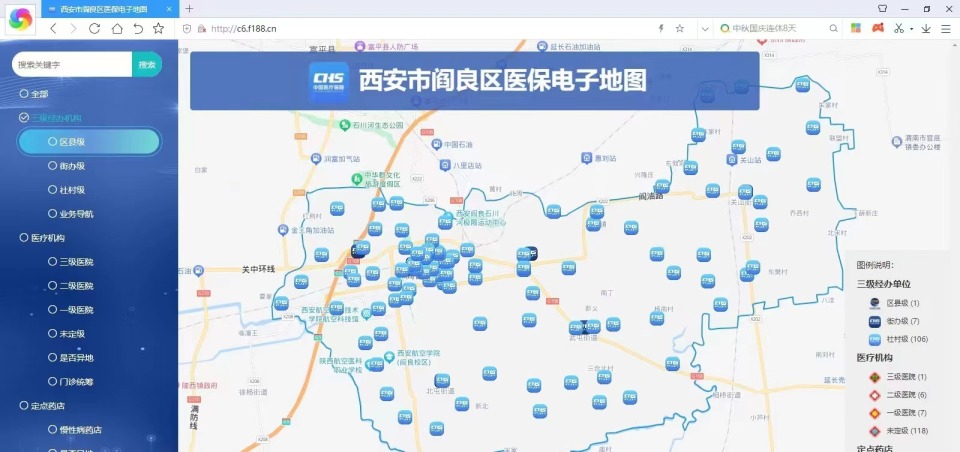Click the 搜索关键字 keyword input field
The image size is (960, 452).
pos(72,64)
